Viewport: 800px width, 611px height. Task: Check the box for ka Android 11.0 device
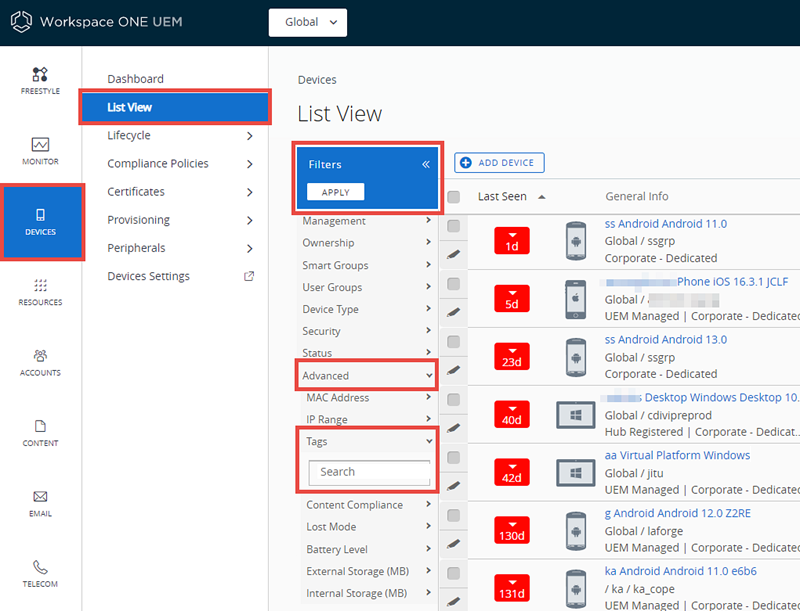tap(453, 573)
